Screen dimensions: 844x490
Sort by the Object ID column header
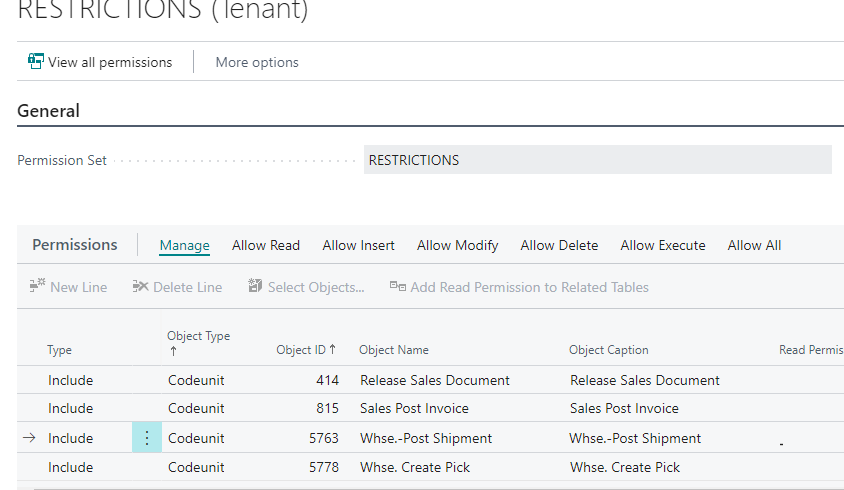(x=305, y=350)
